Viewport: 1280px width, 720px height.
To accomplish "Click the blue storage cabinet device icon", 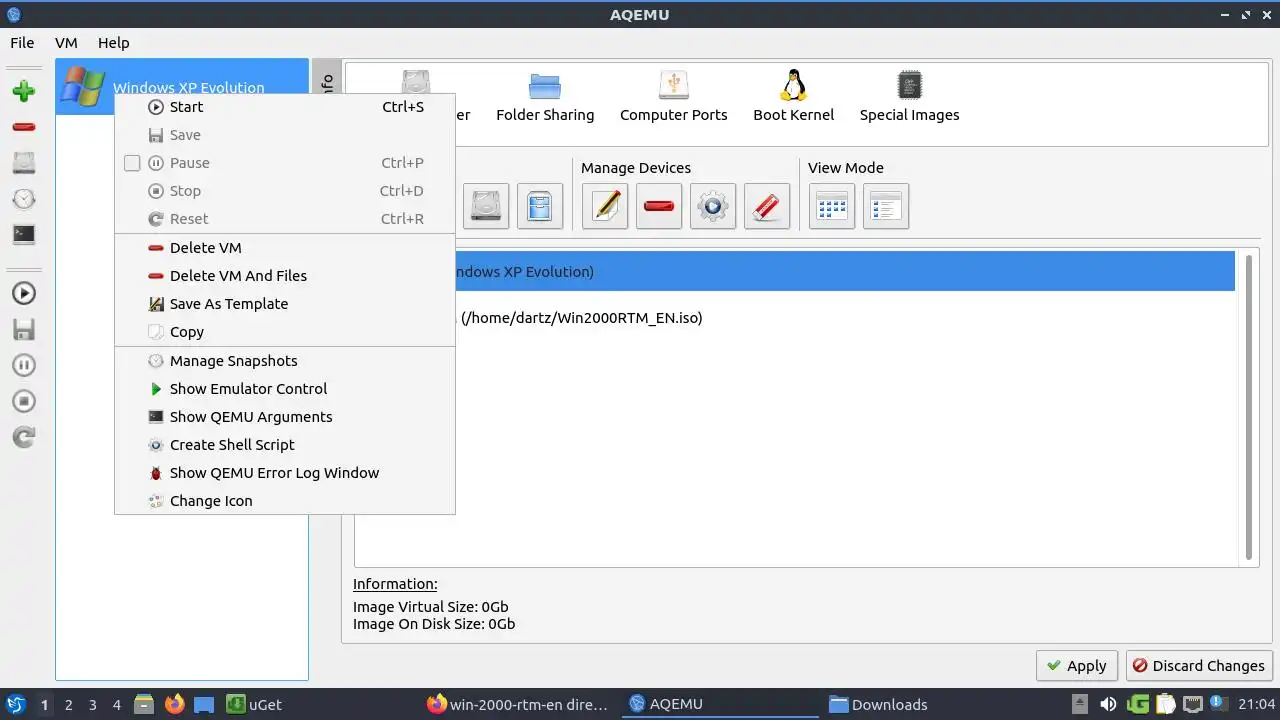I will click(x=540, y=206).
